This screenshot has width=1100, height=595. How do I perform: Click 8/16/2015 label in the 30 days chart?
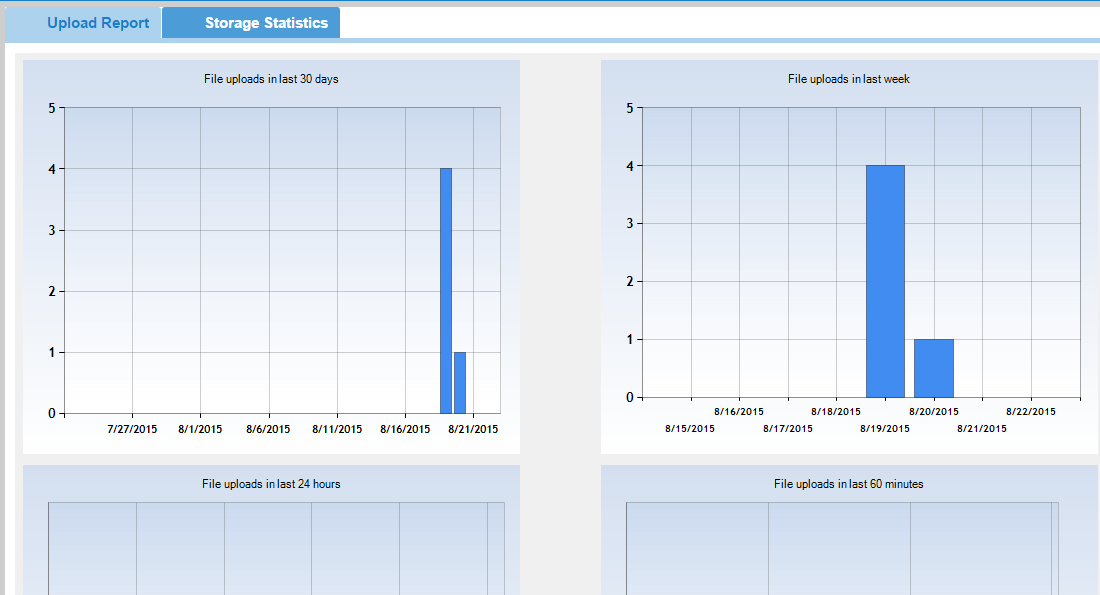[x=405, y=429]
